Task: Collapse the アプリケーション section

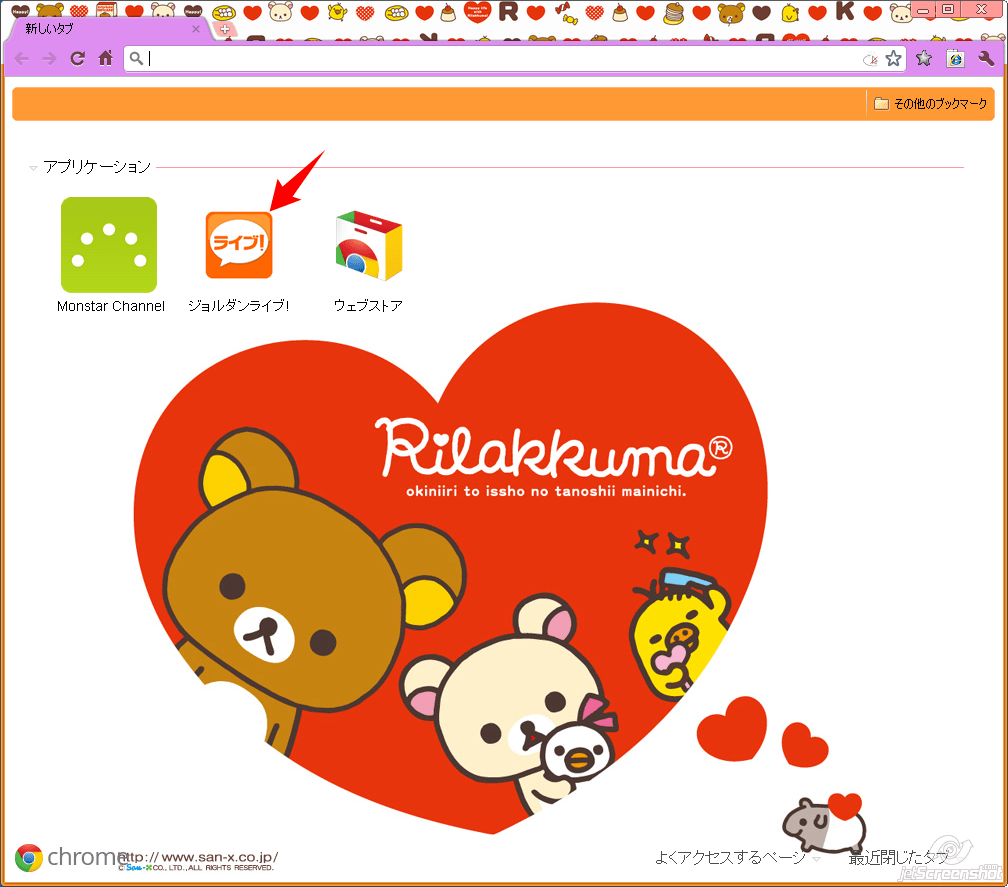Action: (34, 167)
